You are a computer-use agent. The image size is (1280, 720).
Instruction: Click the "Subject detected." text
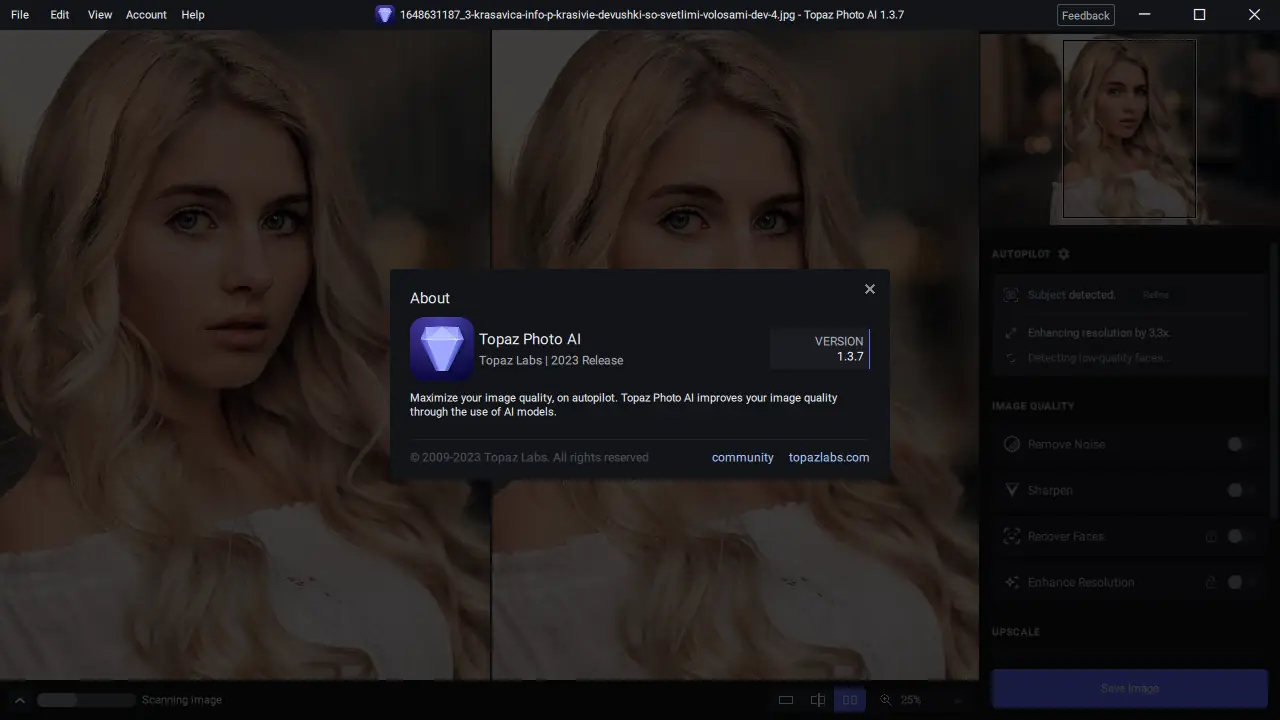click(1071, 295)
